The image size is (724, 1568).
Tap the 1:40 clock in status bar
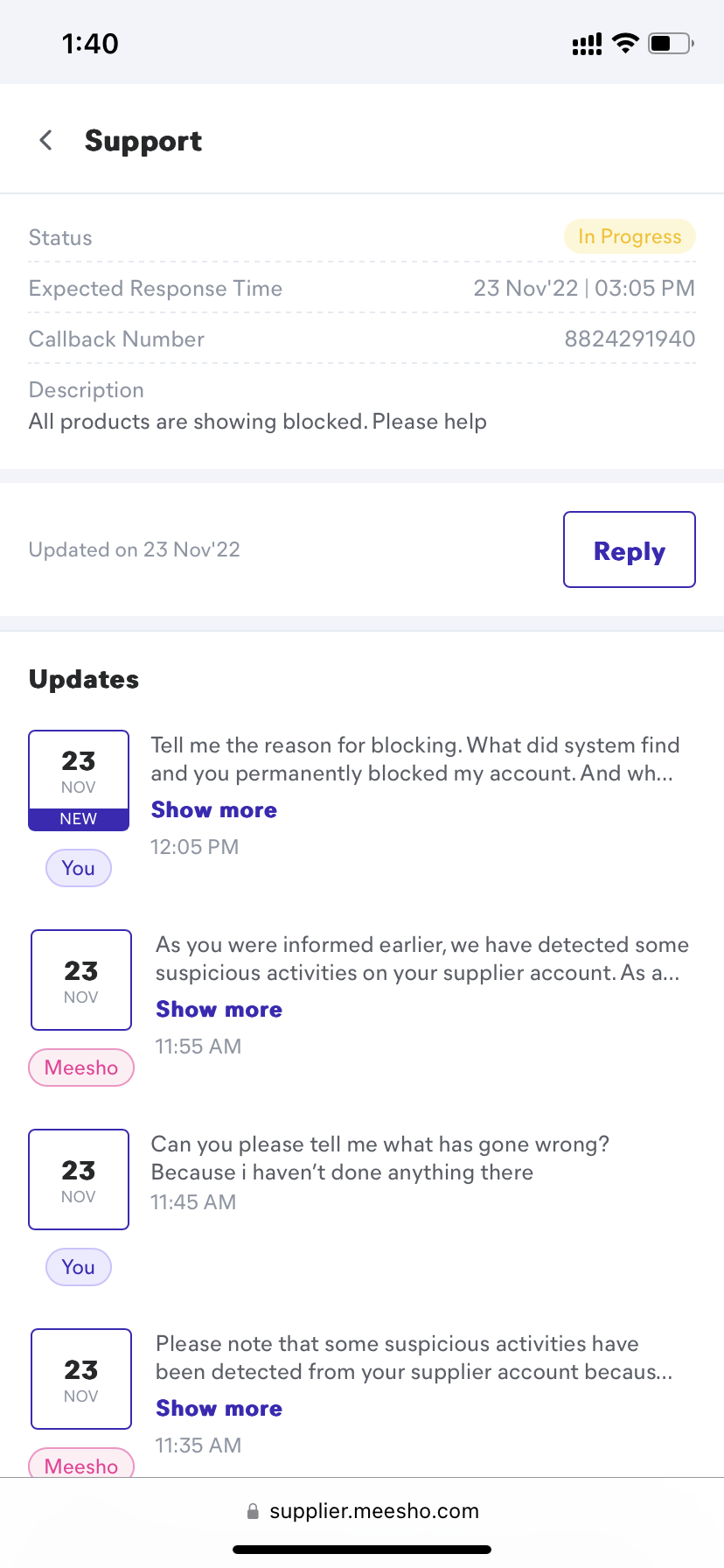90,43
